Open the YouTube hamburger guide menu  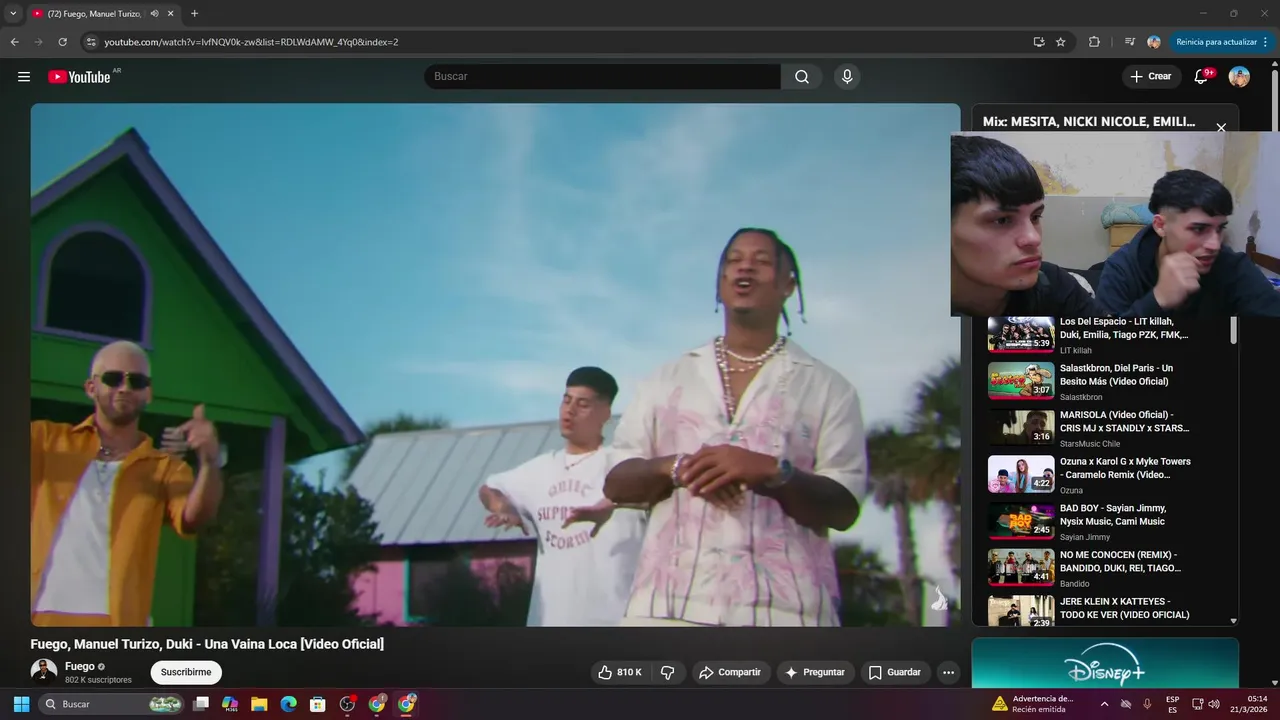coord(24,77)
